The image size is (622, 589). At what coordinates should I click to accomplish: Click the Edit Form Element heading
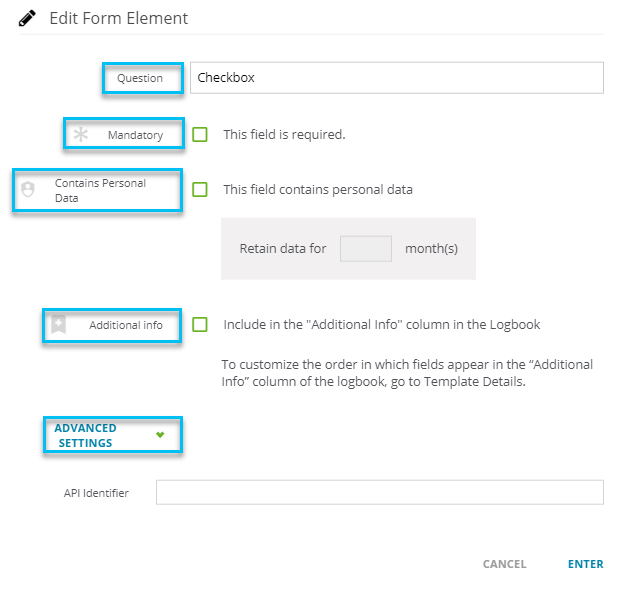[119, 18]
